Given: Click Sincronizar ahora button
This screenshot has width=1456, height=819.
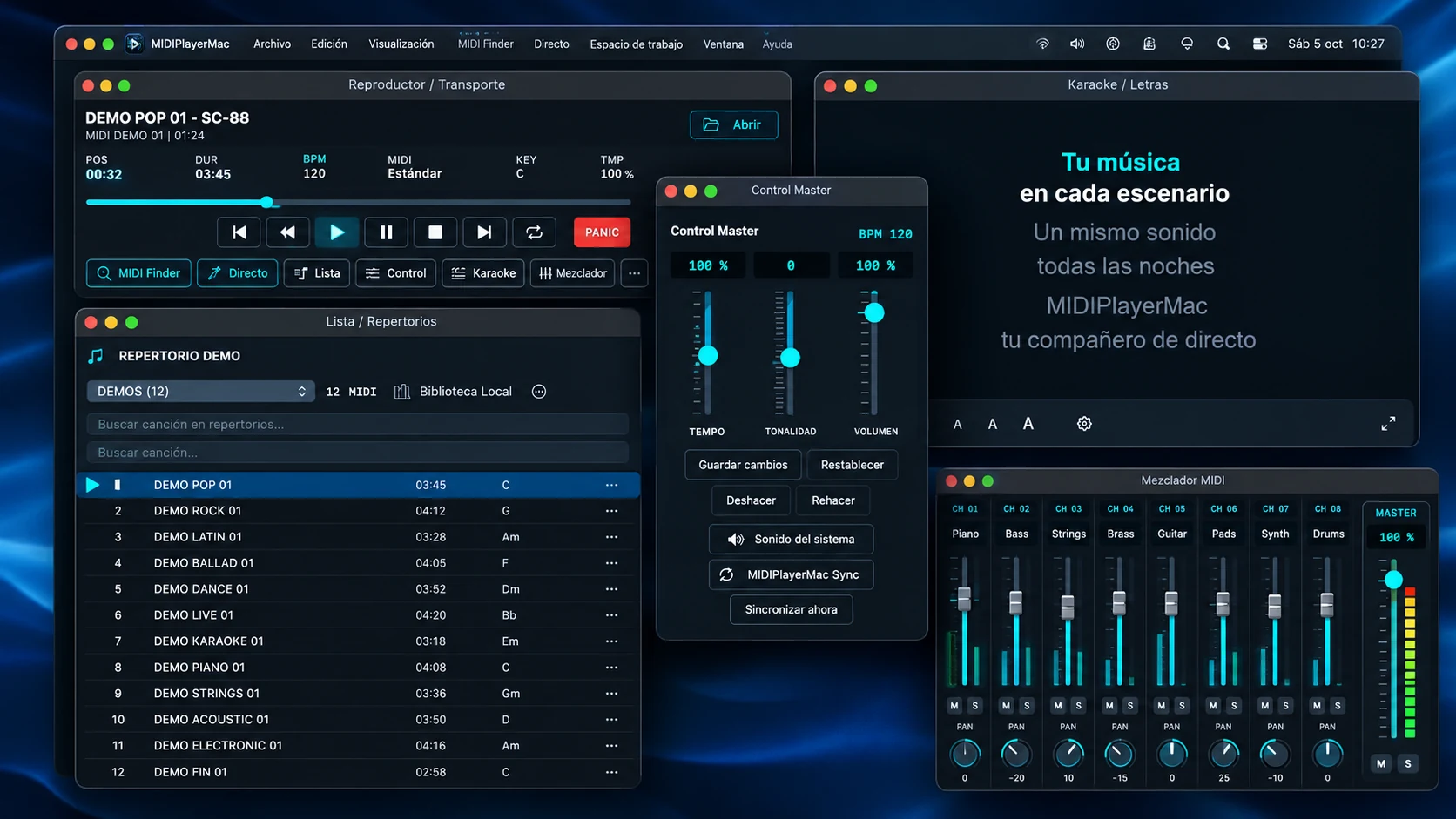Looking at the screenshot, I should click(x=791, y=609).
